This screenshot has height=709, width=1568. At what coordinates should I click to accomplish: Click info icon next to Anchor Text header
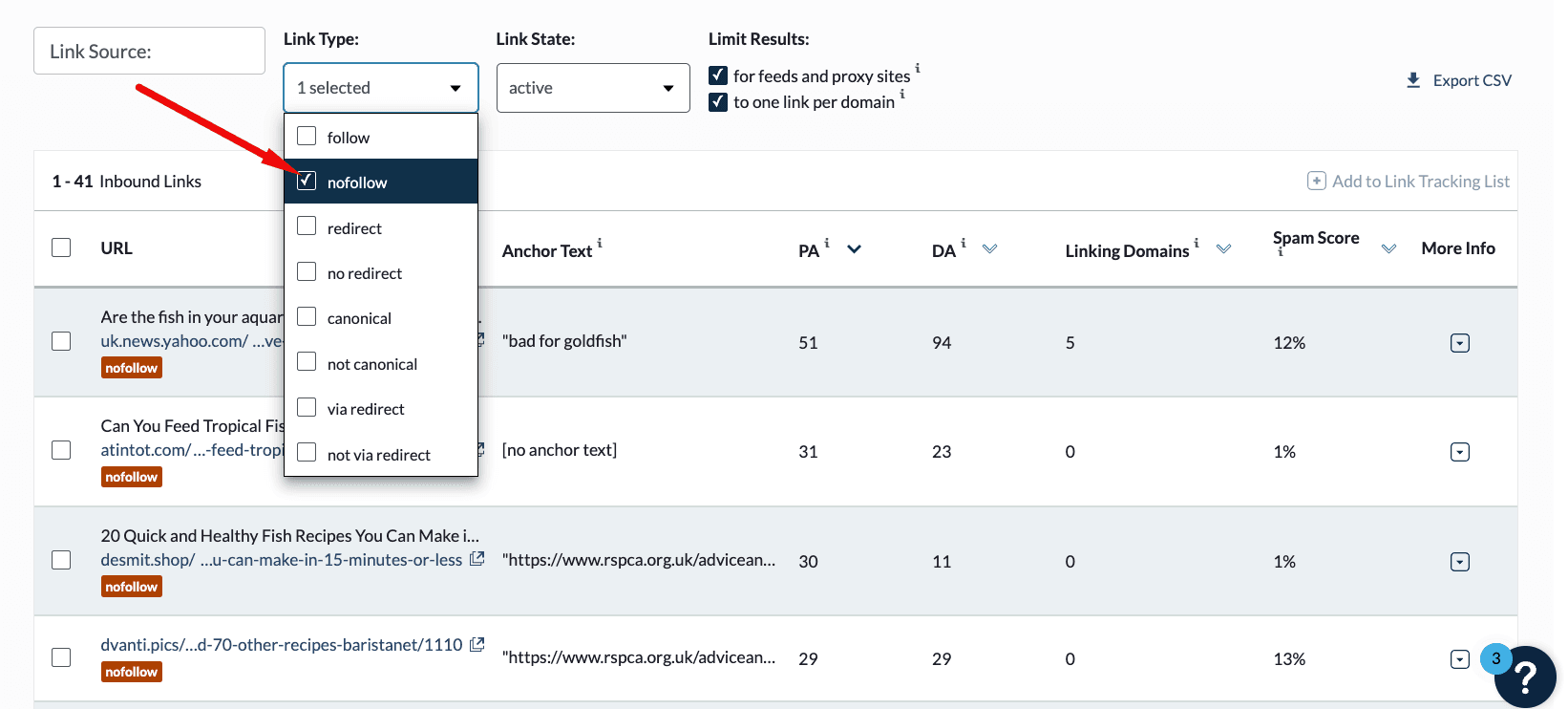[600, 243]
